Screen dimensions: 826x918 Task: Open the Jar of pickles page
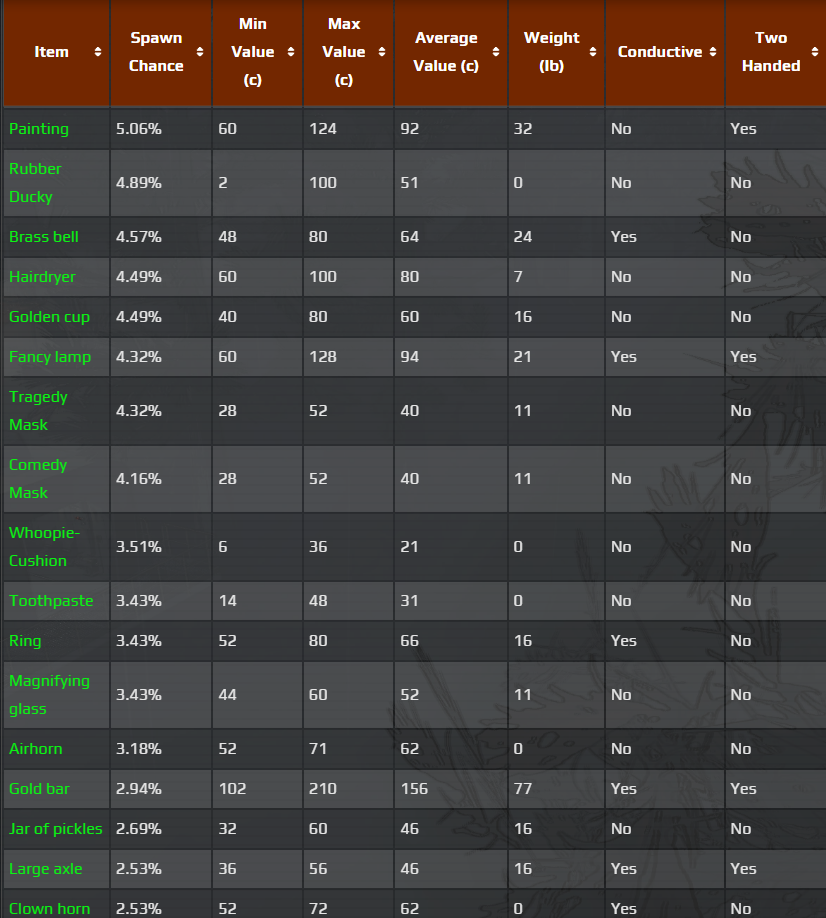point(56,829)
